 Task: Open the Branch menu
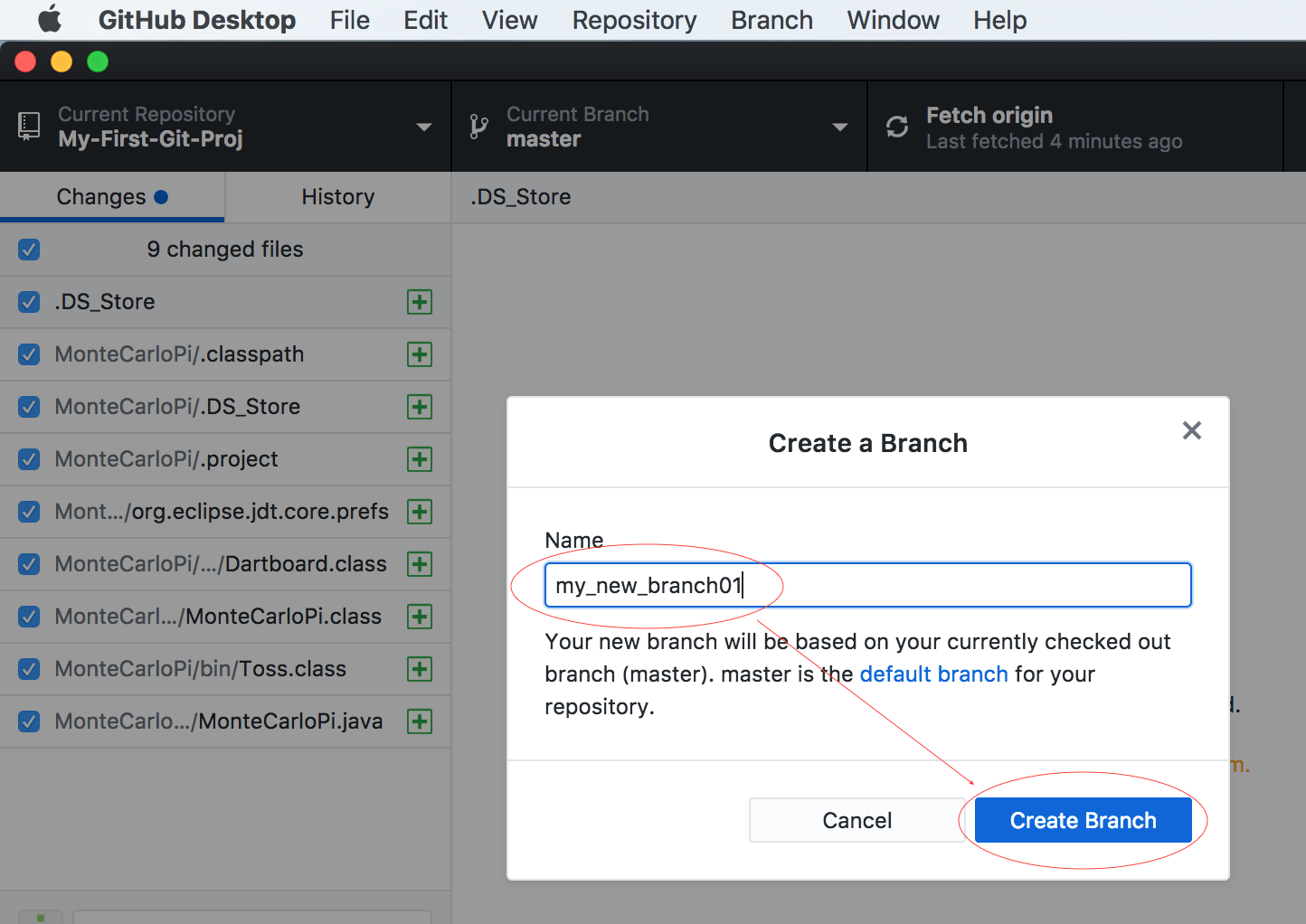point(772,20)
